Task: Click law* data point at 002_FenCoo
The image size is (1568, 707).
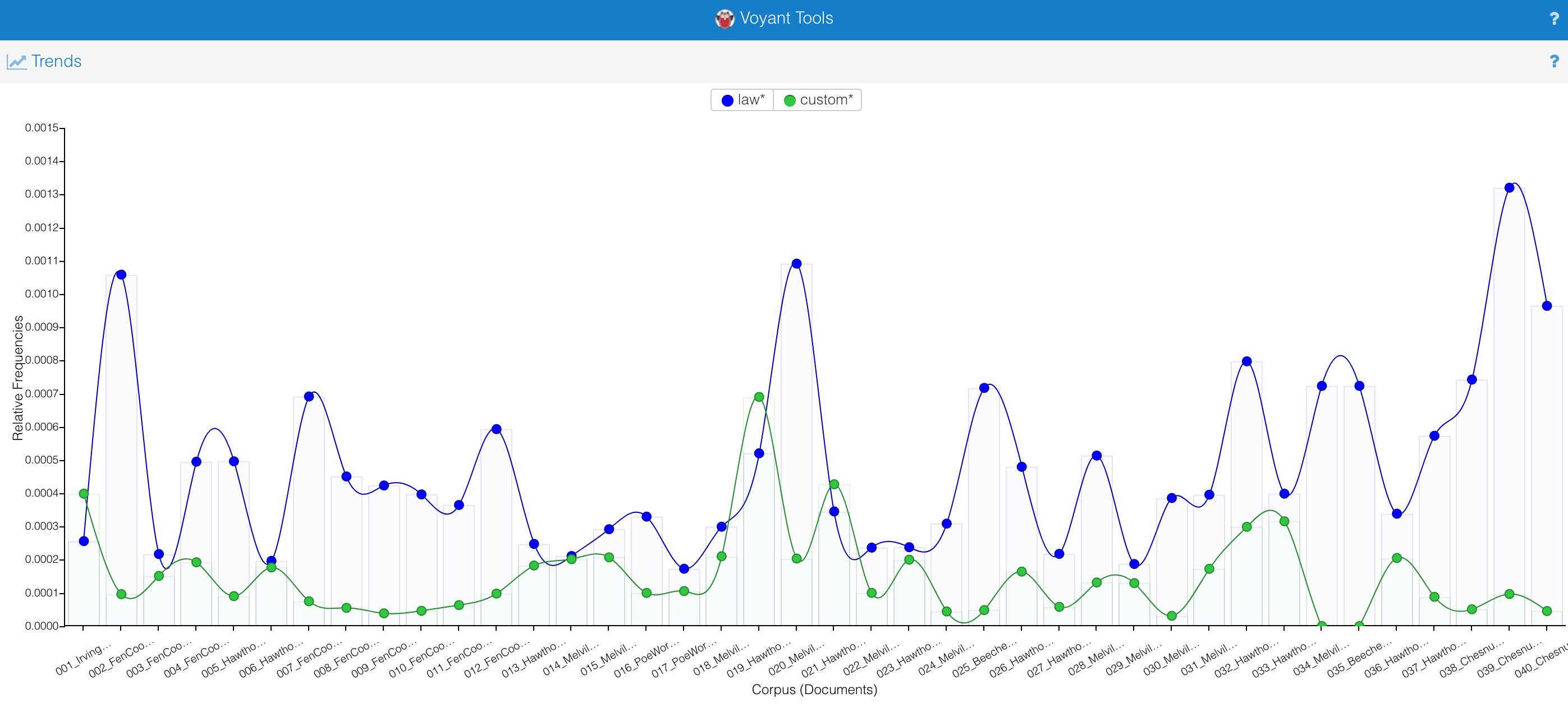Action: pos(121,275)
